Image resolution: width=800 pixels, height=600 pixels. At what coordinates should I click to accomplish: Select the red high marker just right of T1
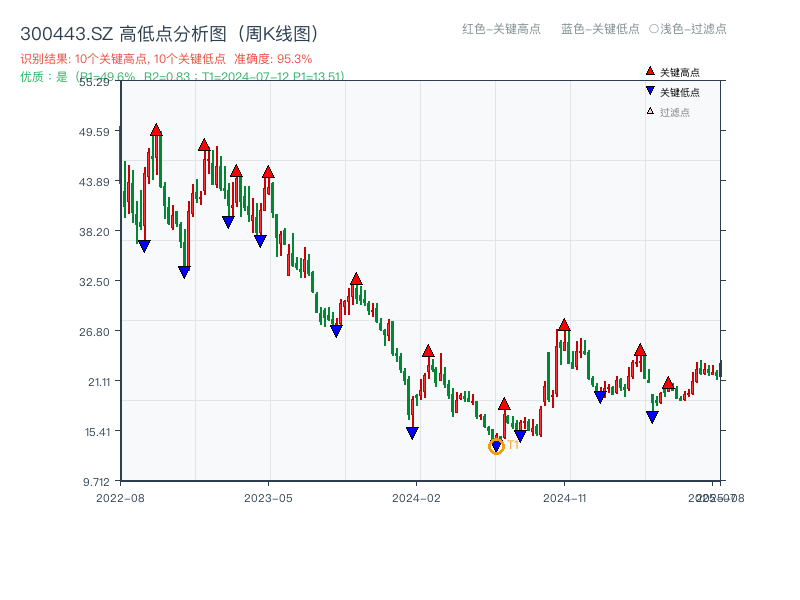[504, 404]
